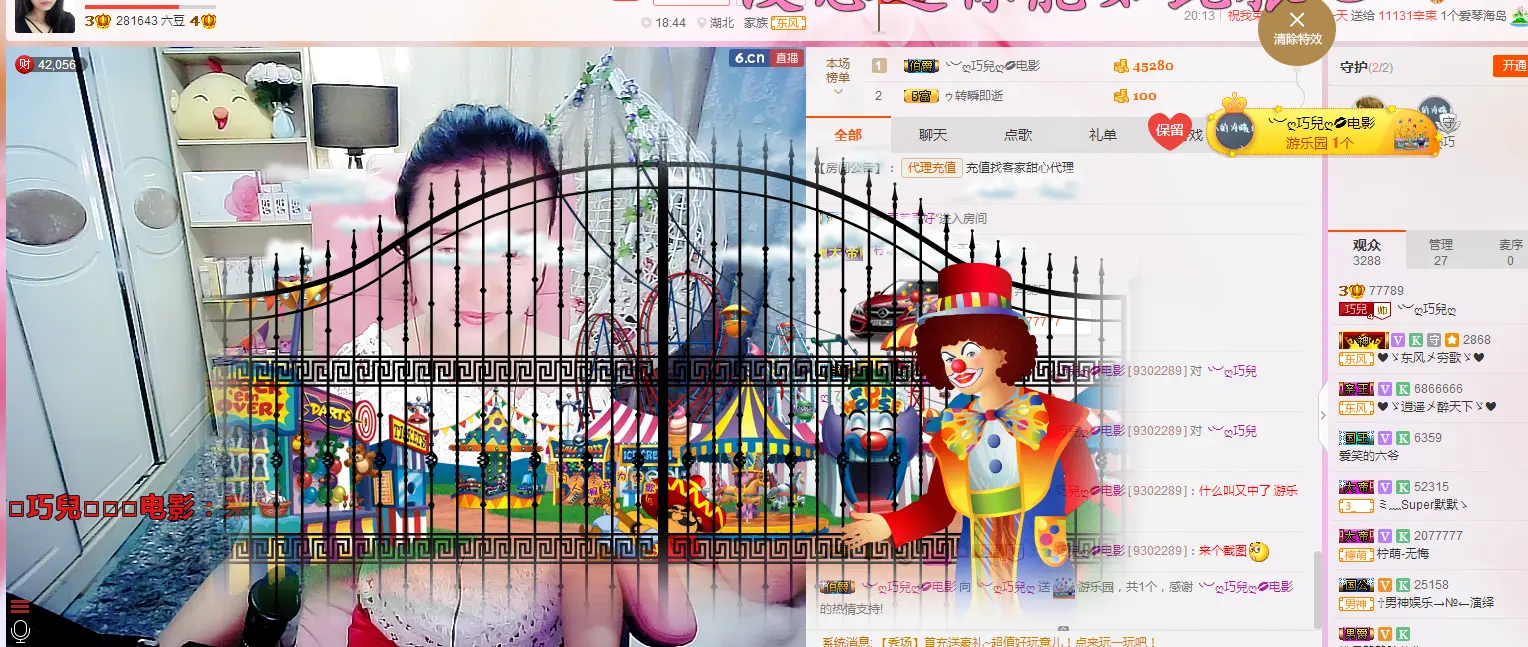Click the 财 wealth badge on video
Image resolution: width=1528 pixels, height=647 pixels.
click(25, 64)
